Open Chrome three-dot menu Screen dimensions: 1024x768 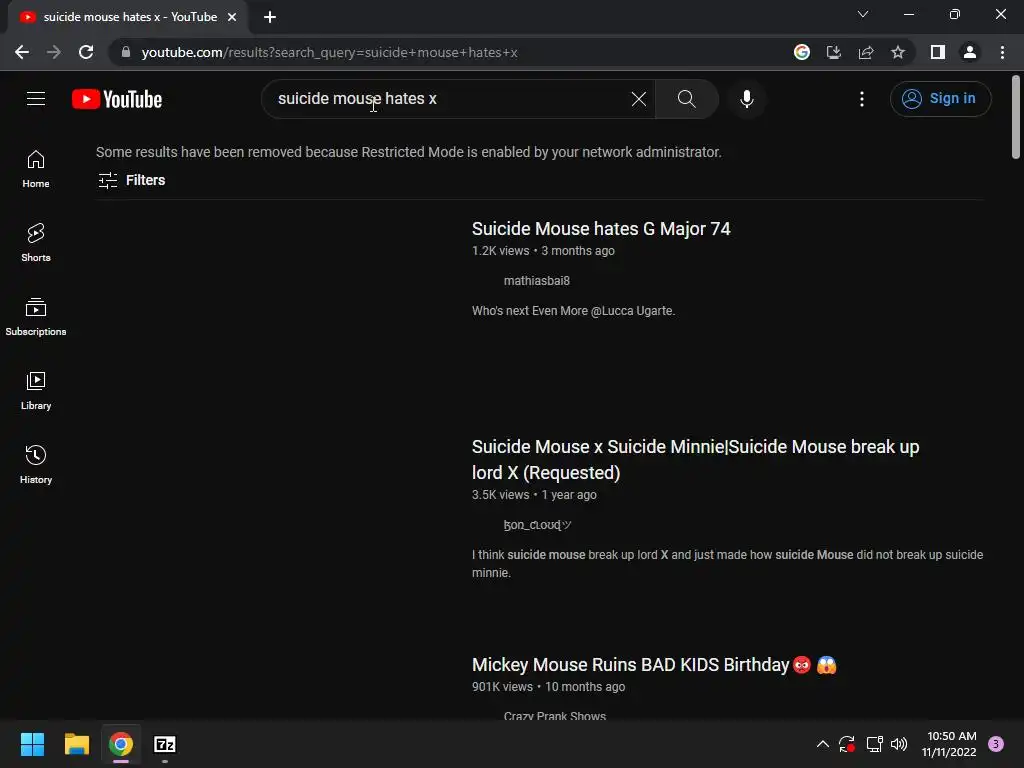point(1002,52)
